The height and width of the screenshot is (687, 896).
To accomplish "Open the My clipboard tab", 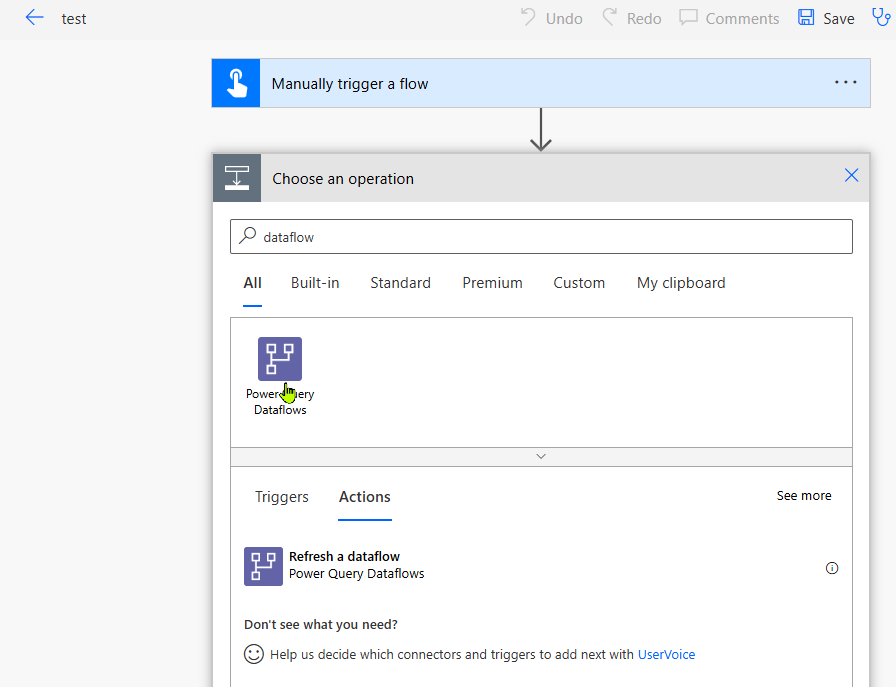I will tap(681, 283).
